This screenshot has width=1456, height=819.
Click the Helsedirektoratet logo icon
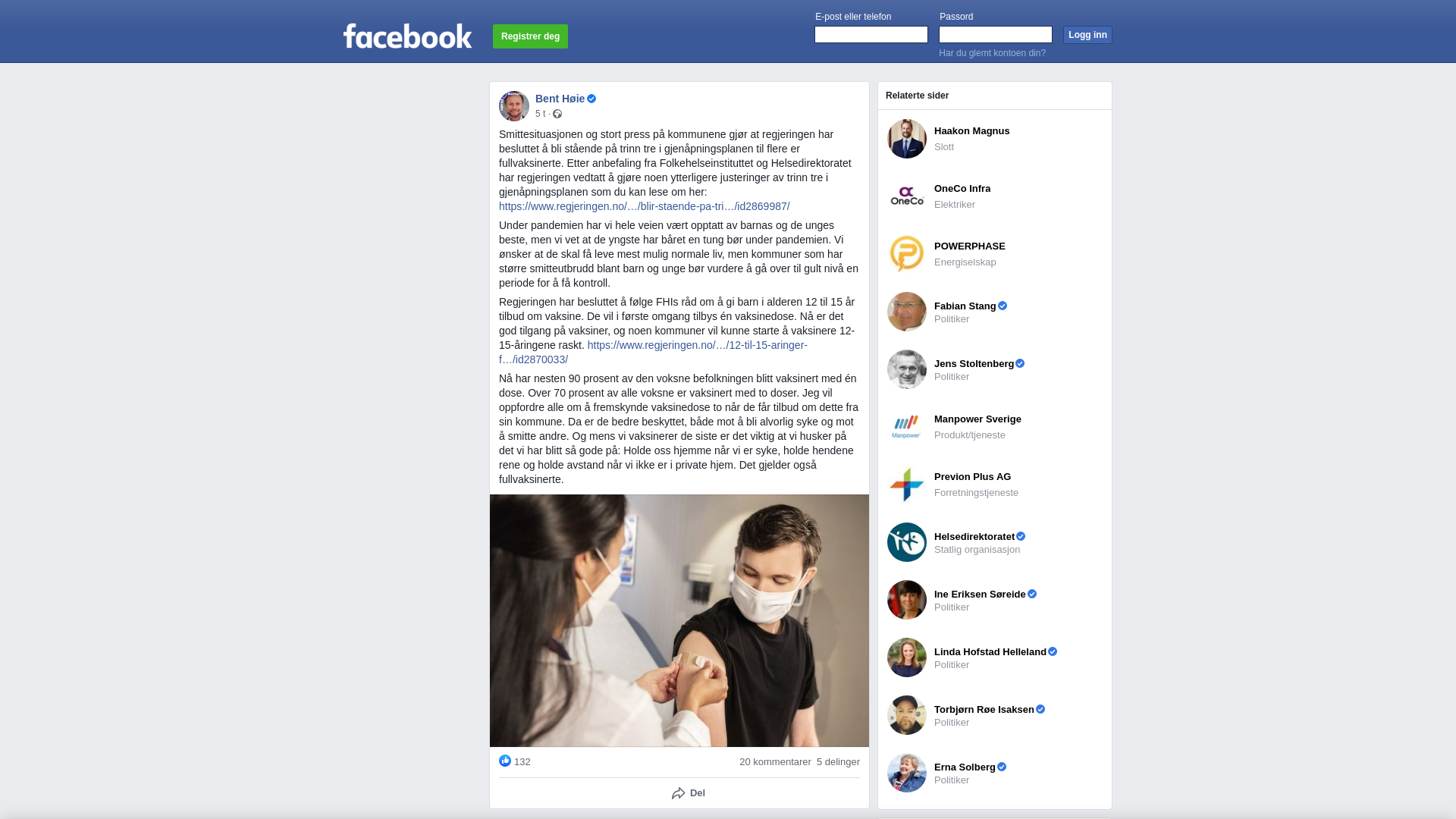point(907,542)
